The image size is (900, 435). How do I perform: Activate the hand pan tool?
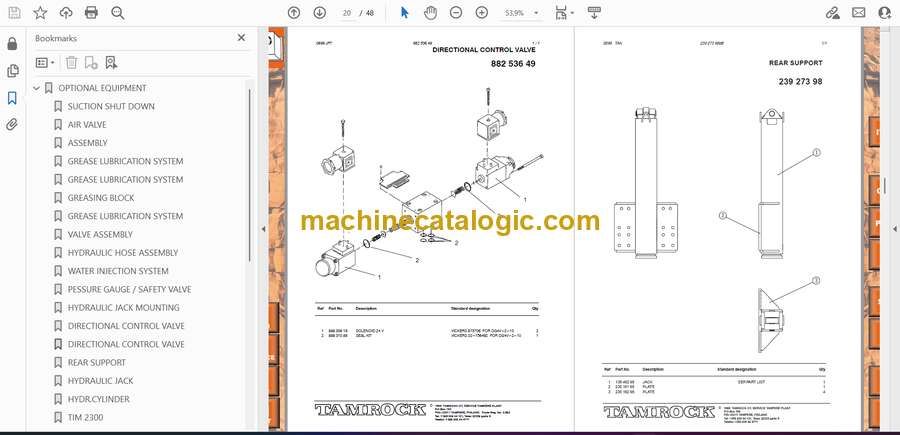point(430,13)
